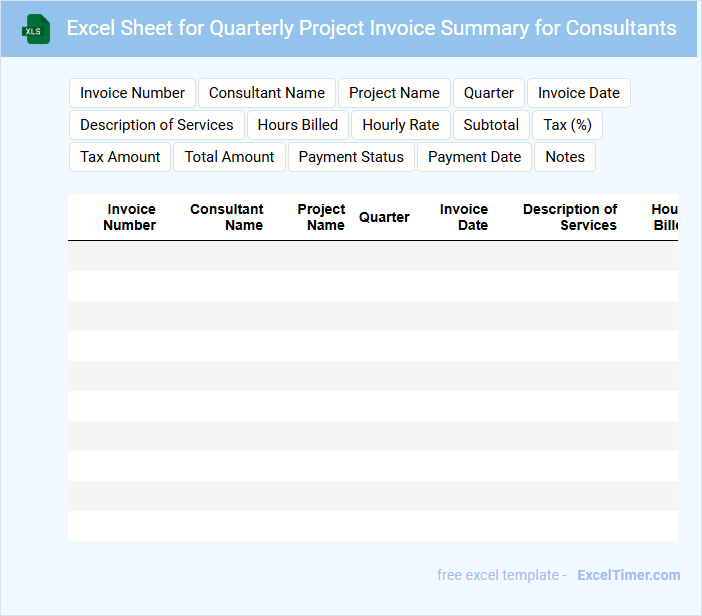702x616 pixels.
Task: Select the Hourly Rate tag
Action: click(x=400, y=125)
